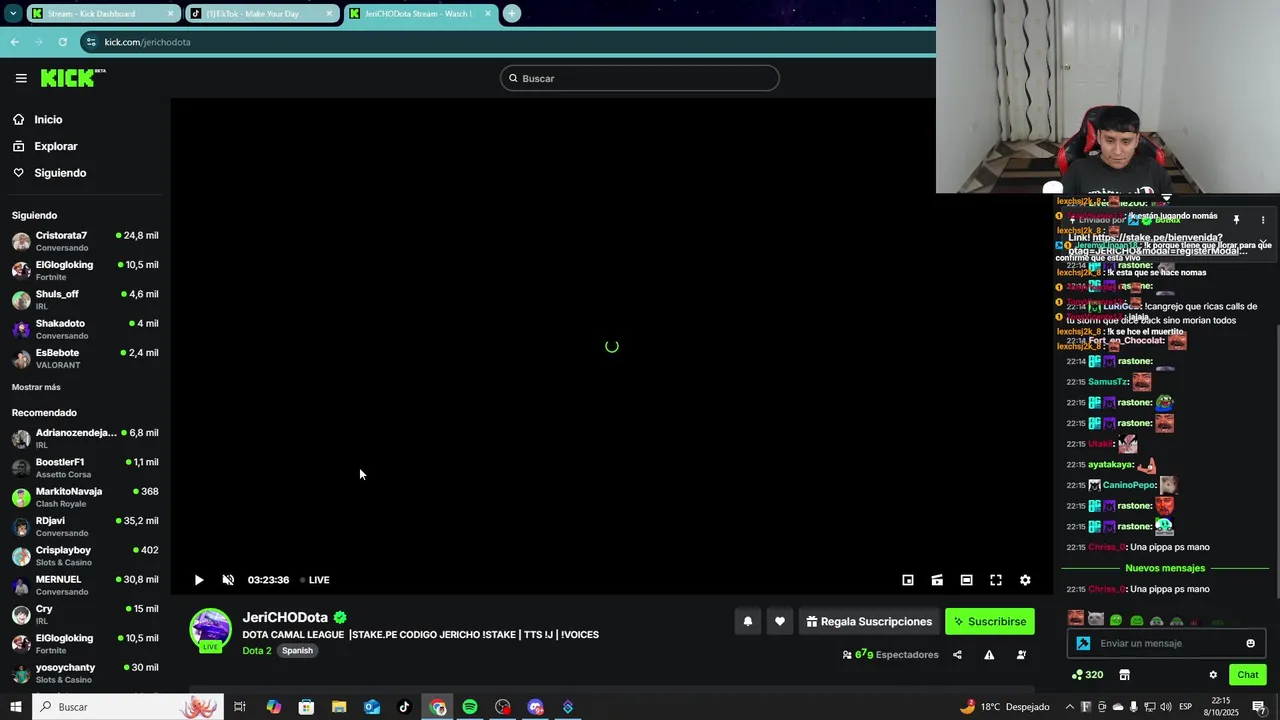Image resolution: width=1280 pixels, height=720 pixels.
Task: Show hidden system tray icons
Action: point(1069,707)
